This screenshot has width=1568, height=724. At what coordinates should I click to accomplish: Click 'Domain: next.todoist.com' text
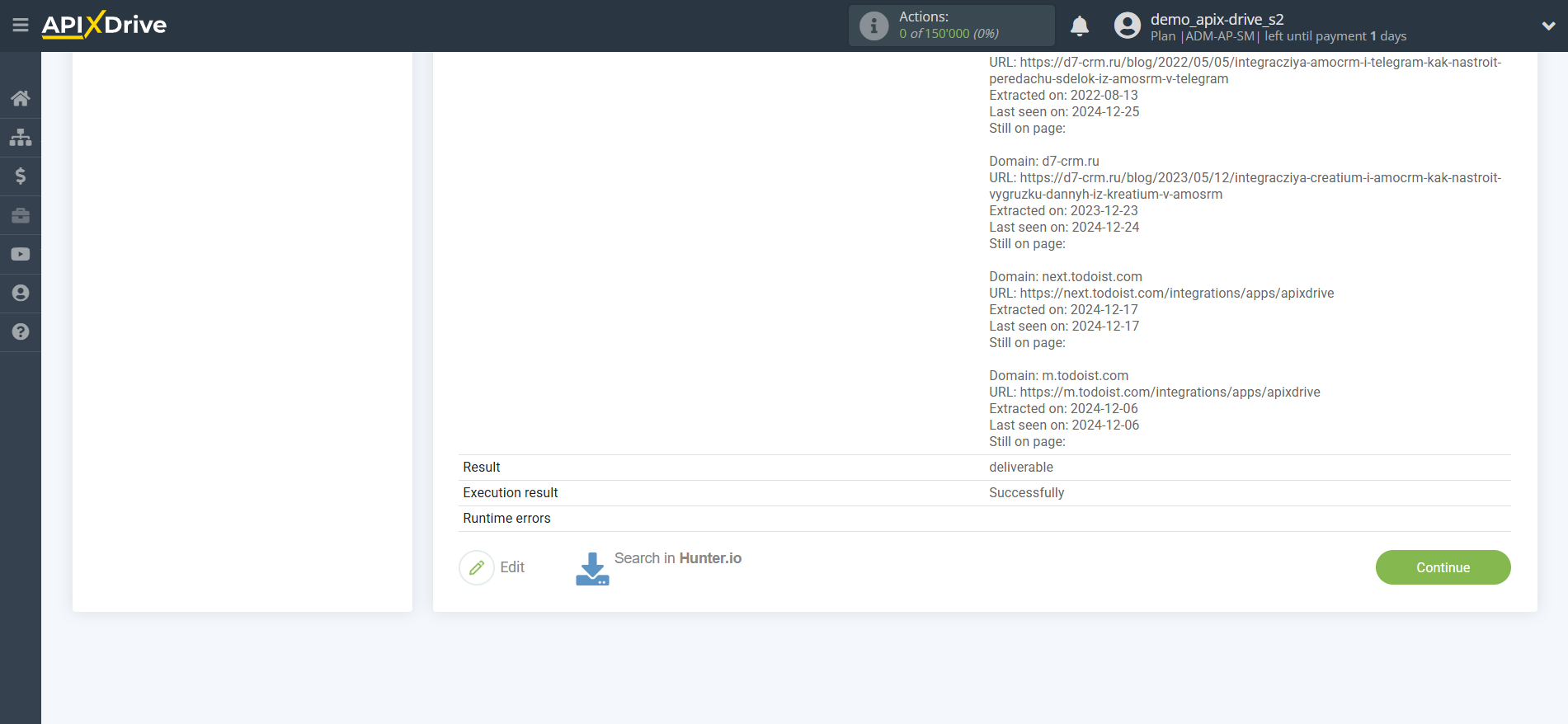(x=1066, y=276)
